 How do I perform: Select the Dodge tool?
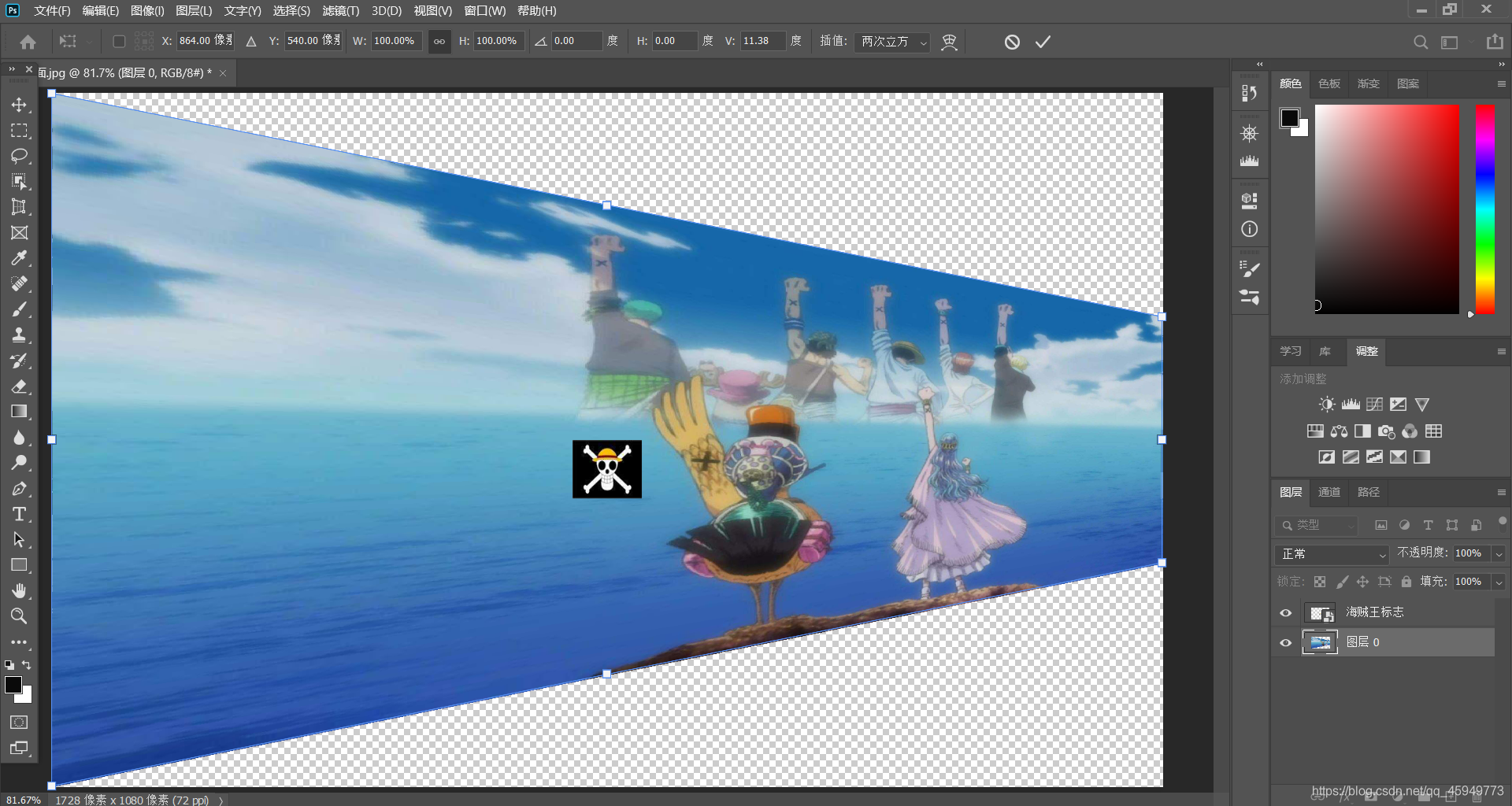[19, 463]
